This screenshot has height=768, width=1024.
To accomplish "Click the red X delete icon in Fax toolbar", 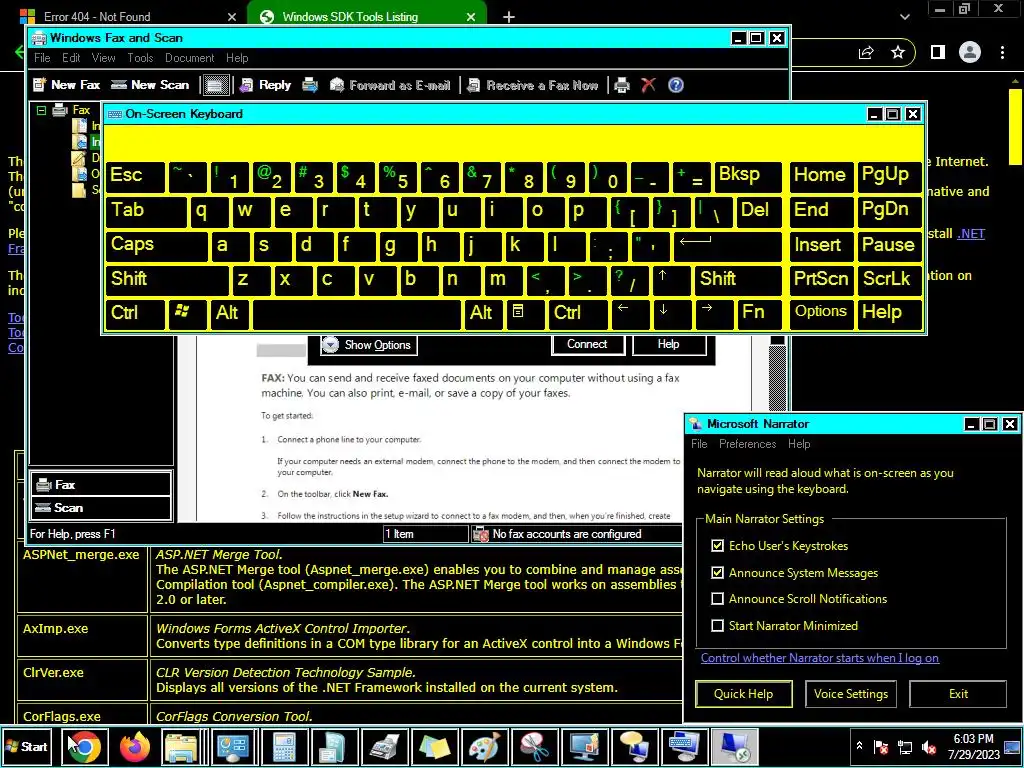I will click(648, 85).
